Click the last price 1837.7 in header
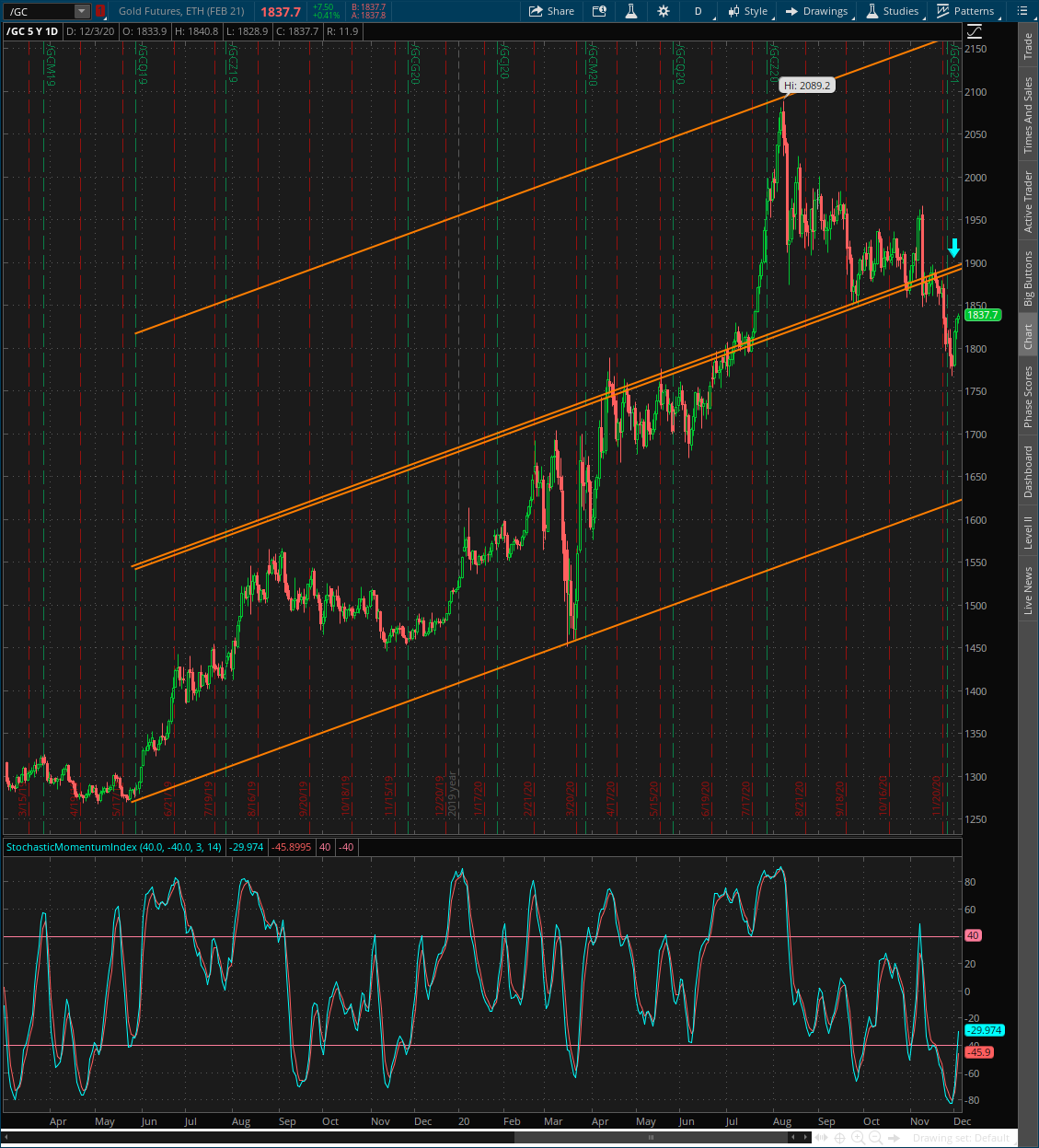 281,12
